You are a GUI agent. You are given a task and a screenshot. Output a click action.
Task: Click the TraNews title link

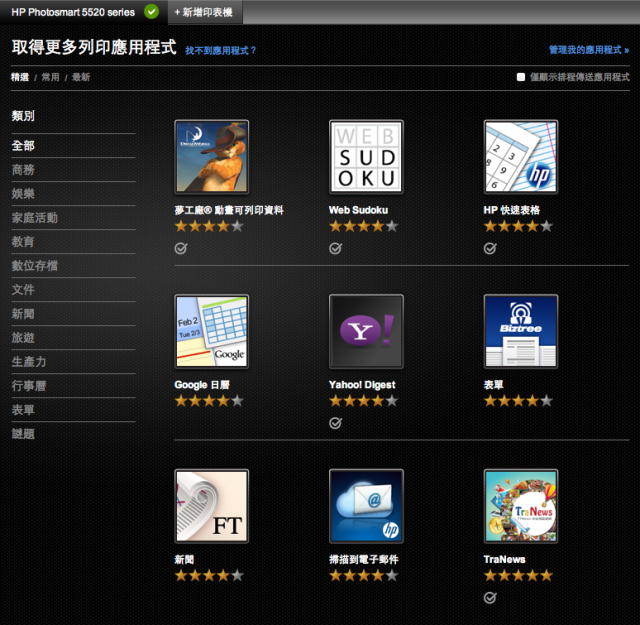coord(504,560)
